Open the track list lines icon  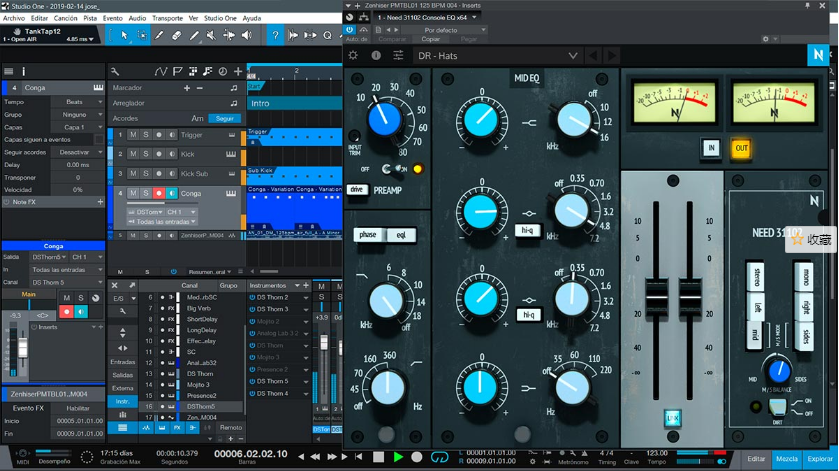point(9,71)
